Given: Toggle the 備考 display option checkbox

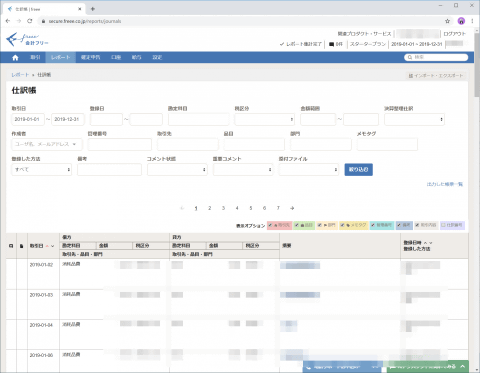Looking at the screenshot, I should click(399, 225).
